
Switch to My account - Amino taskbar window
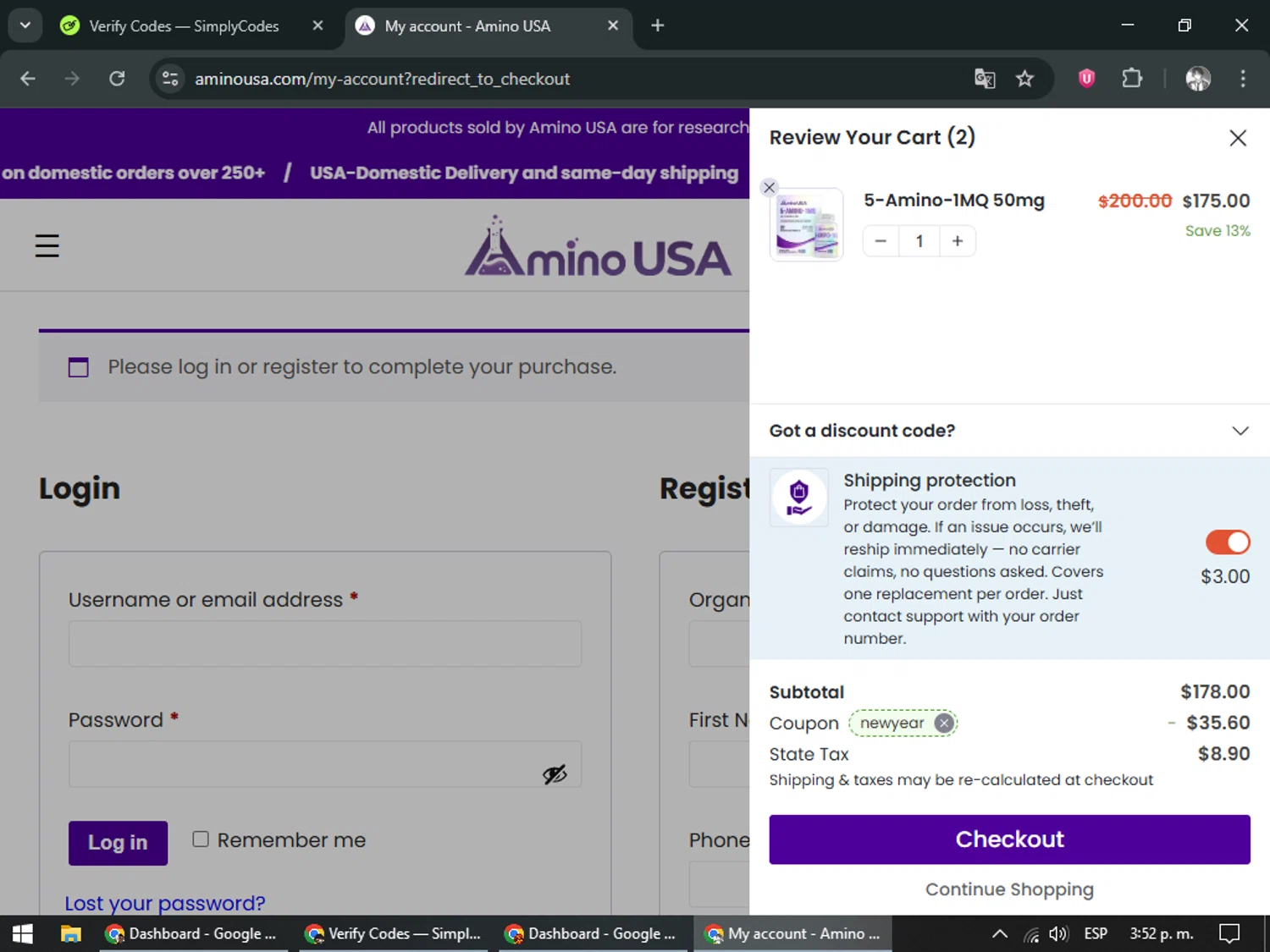[x=793, y=933]
